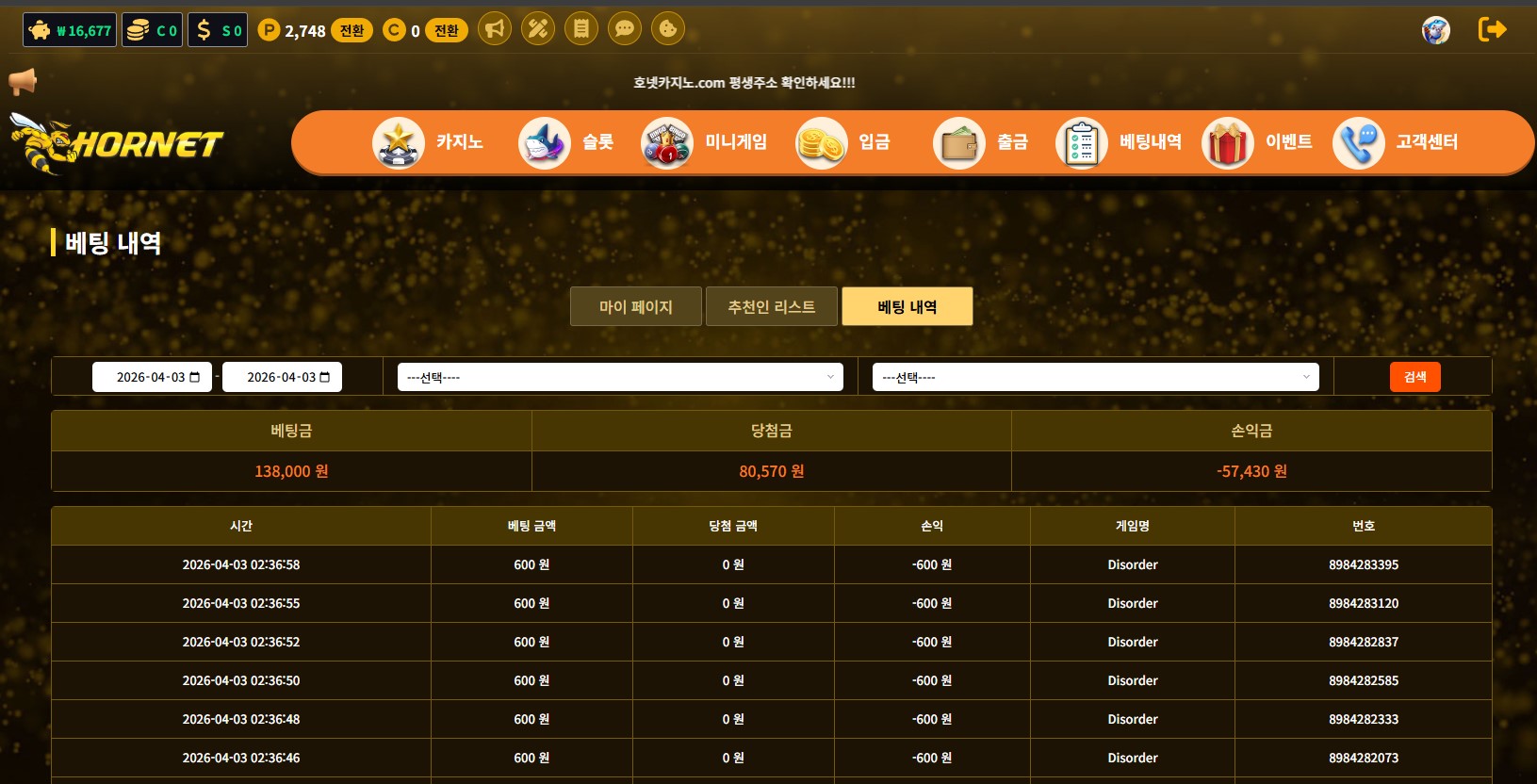This screenshot has width=1537, height=784.
Task: Open the chat bubble messages icon
Action: coord(625,29)
